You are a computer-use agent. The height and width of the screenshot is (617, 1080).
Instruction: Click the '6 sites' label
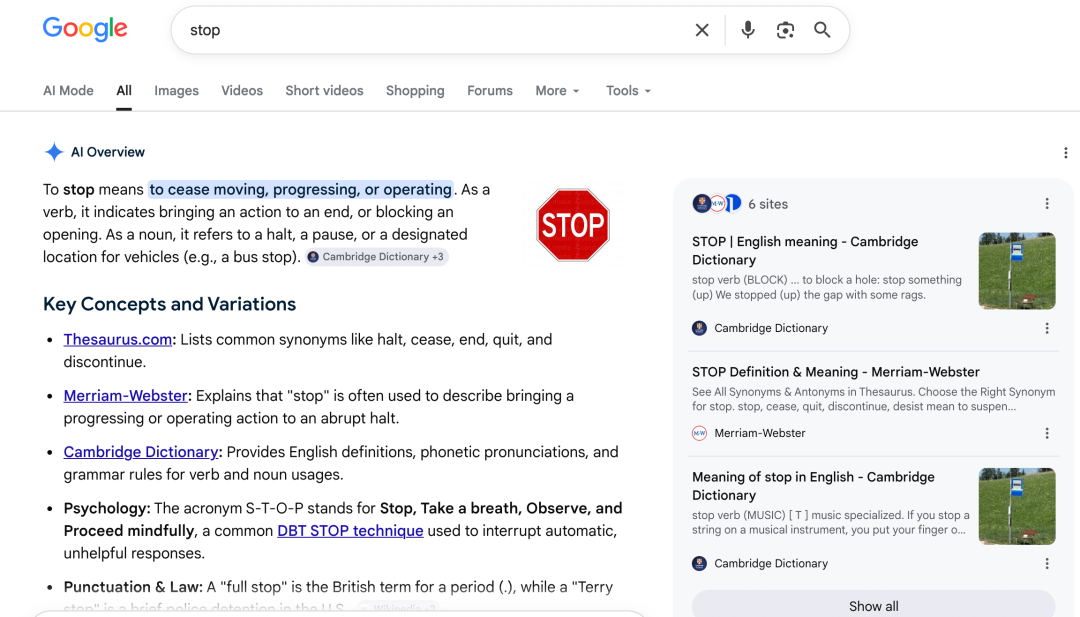[x=768, y=204]
